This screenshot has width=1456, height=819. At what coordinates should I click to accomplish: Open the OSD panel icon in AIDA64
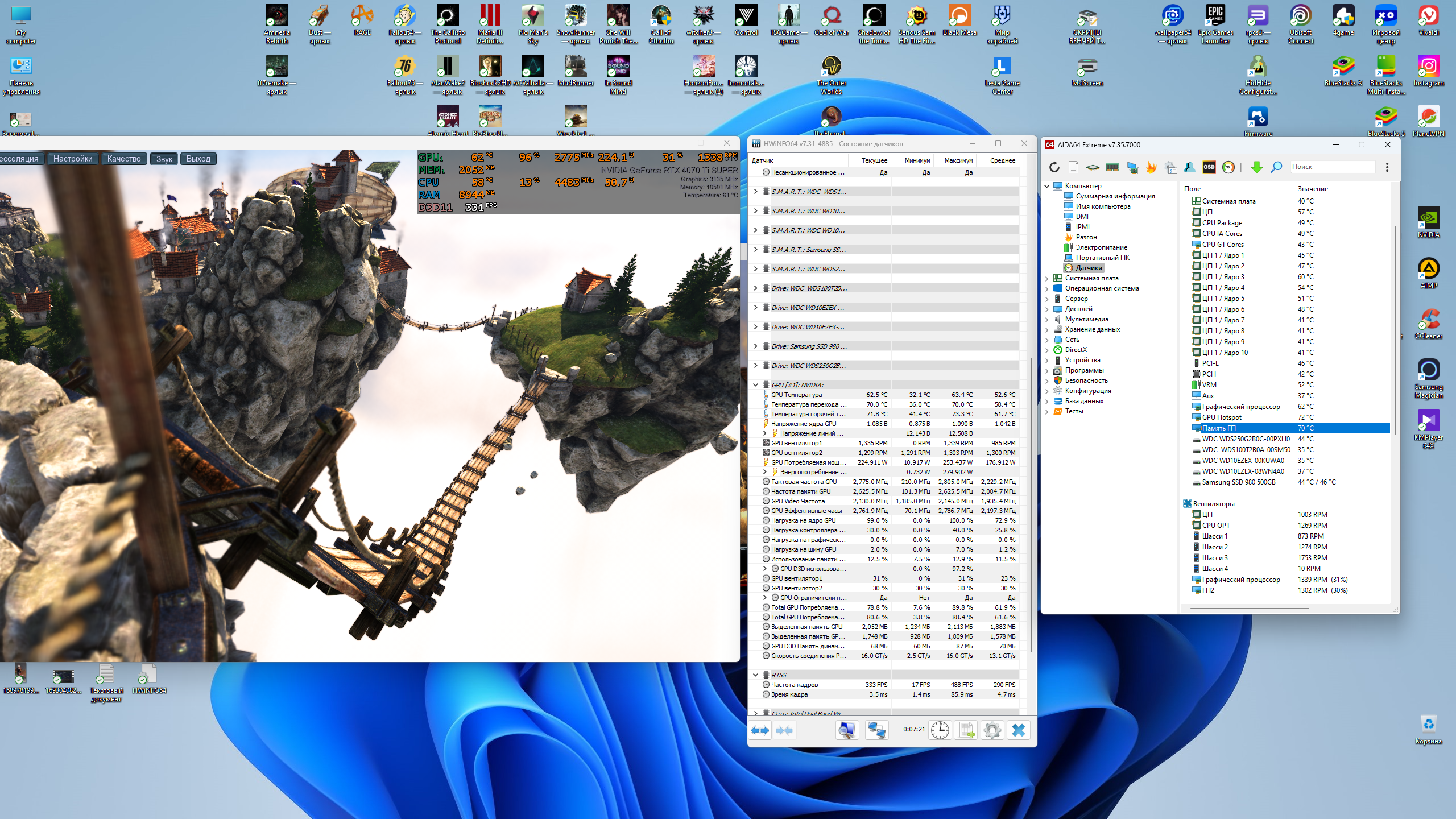[x=1209, y=167]
